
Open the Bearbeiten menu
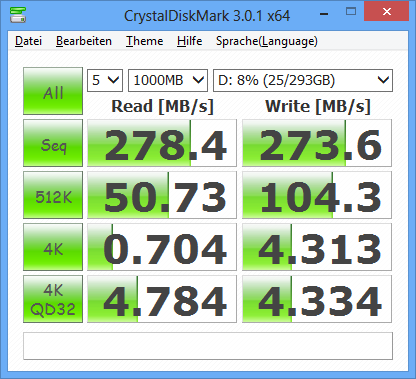(x=84, y=41)
